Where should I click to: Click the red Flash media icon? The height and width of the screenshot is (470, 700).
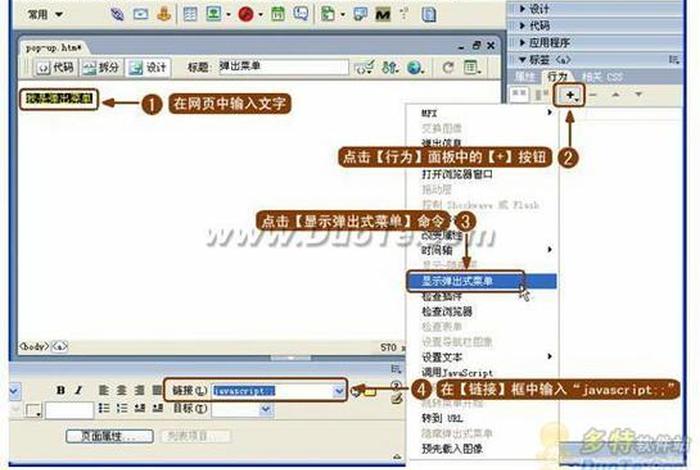(x=246, y=14)
